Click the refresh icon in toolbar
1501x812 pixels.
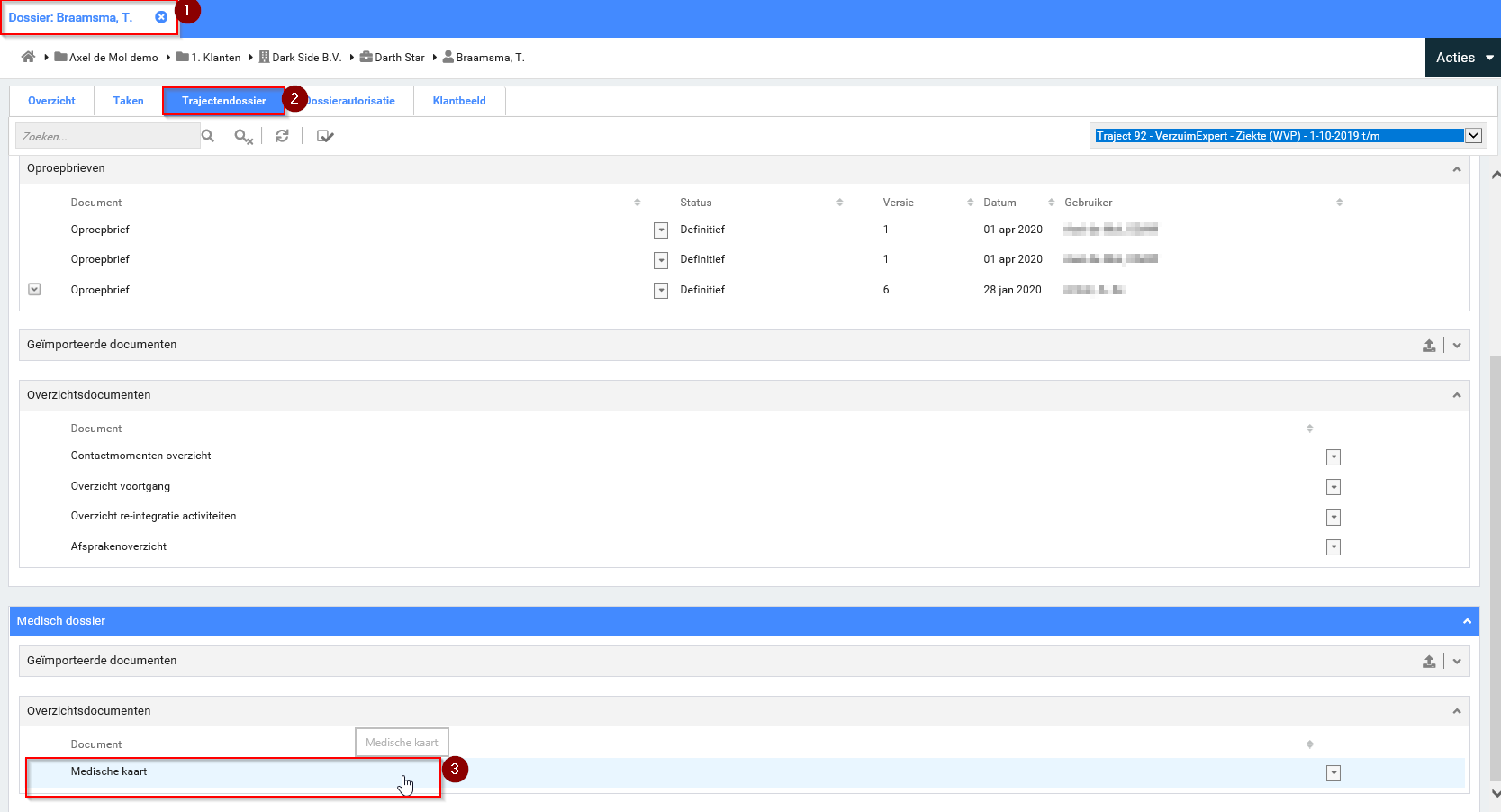pyautogui.click(x=282, y=136)
